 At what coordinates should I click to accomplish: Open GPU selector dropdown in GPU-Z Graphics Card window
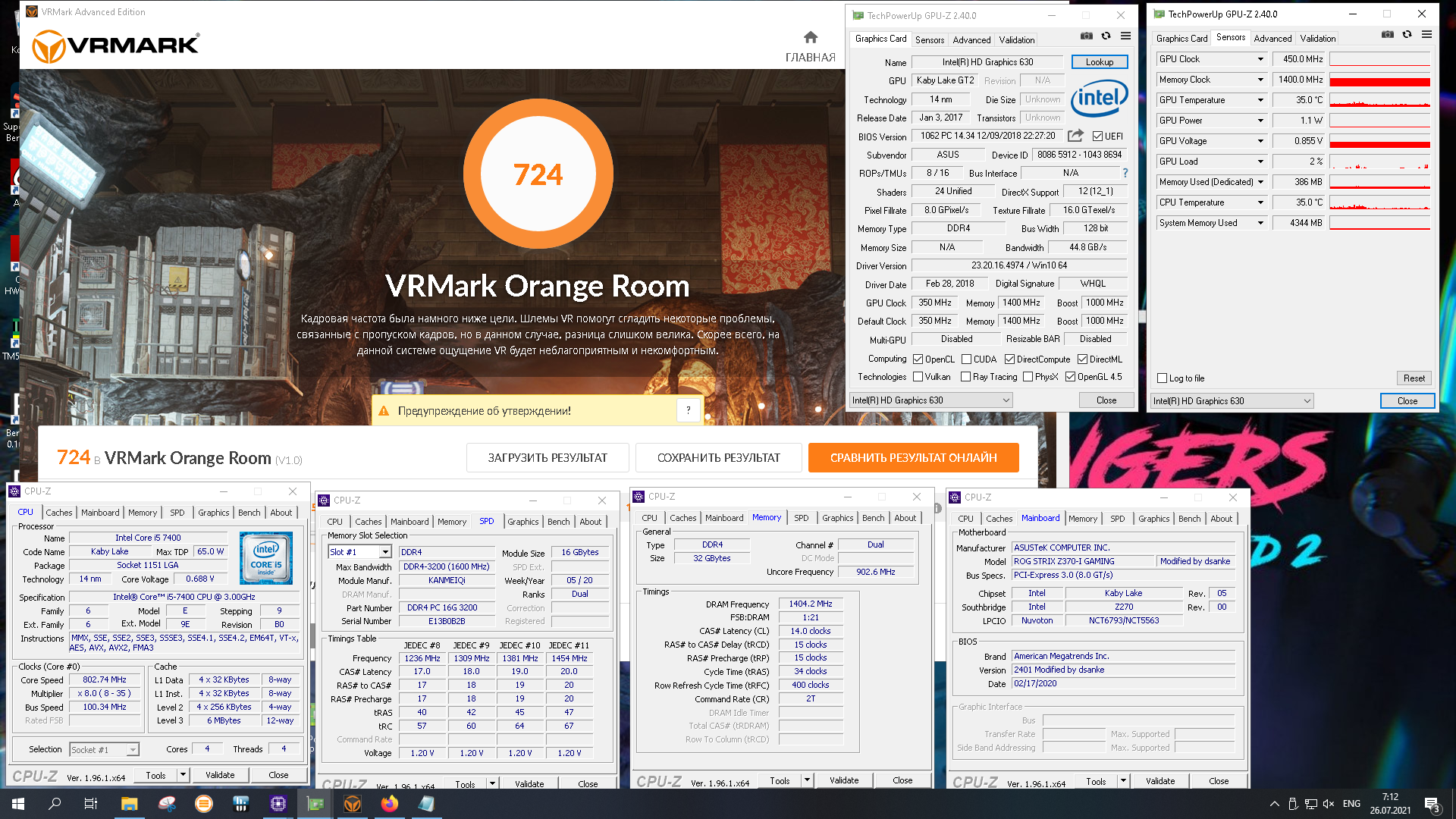(930, 400)
